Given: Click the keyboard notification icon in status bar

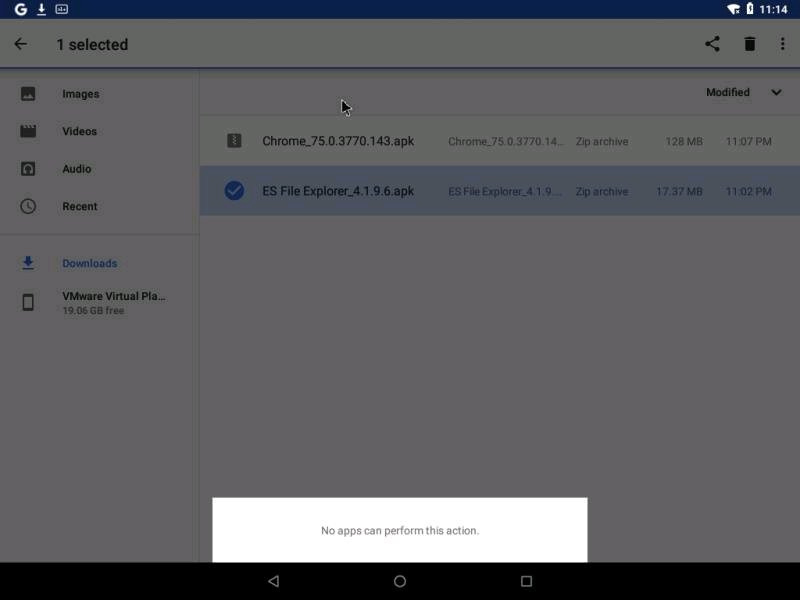Looking at the screenshot, I should tap(61, 9).
